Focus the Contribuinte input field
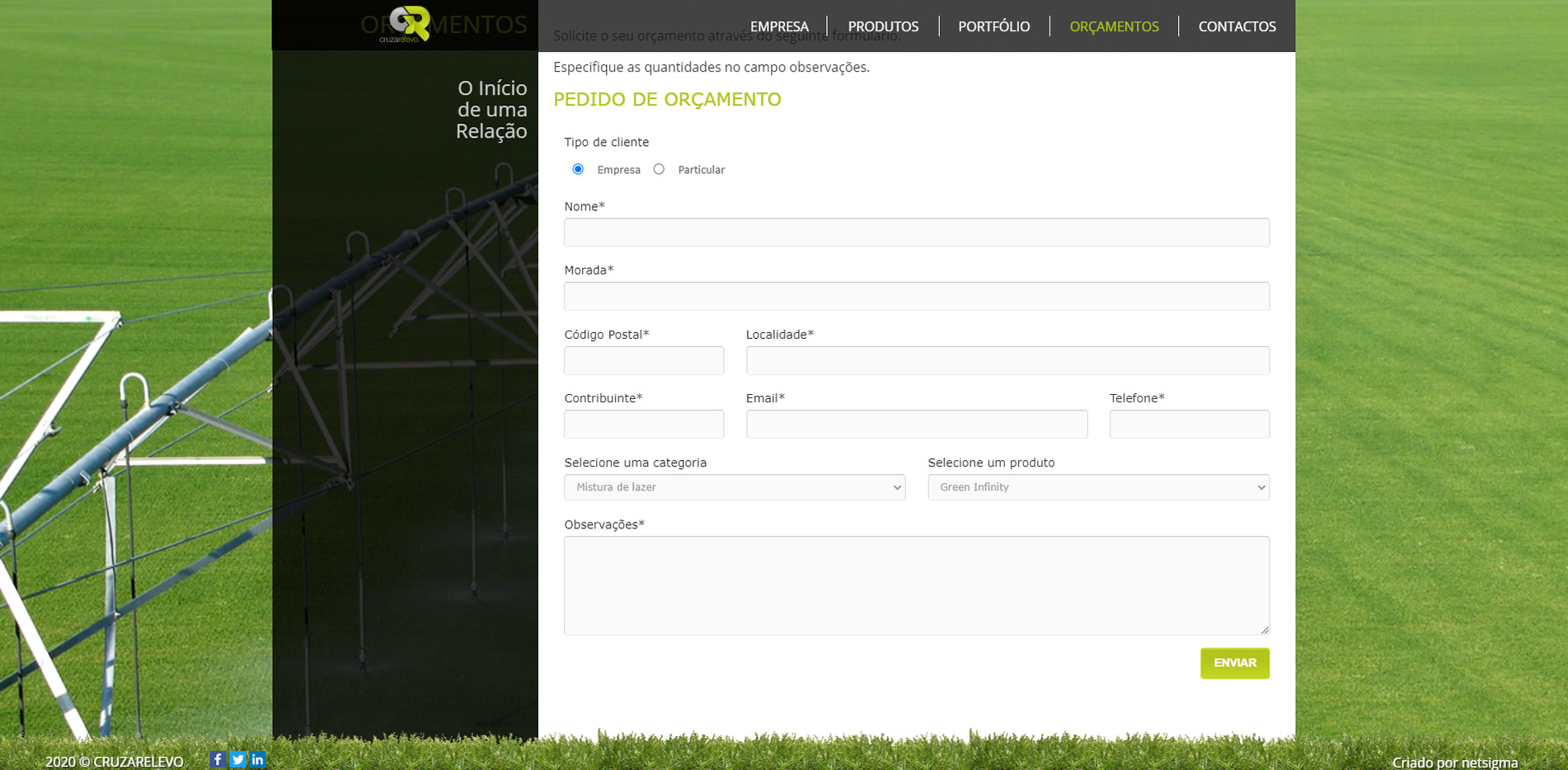The image size is (1568, 770). (x=644, y=424)
